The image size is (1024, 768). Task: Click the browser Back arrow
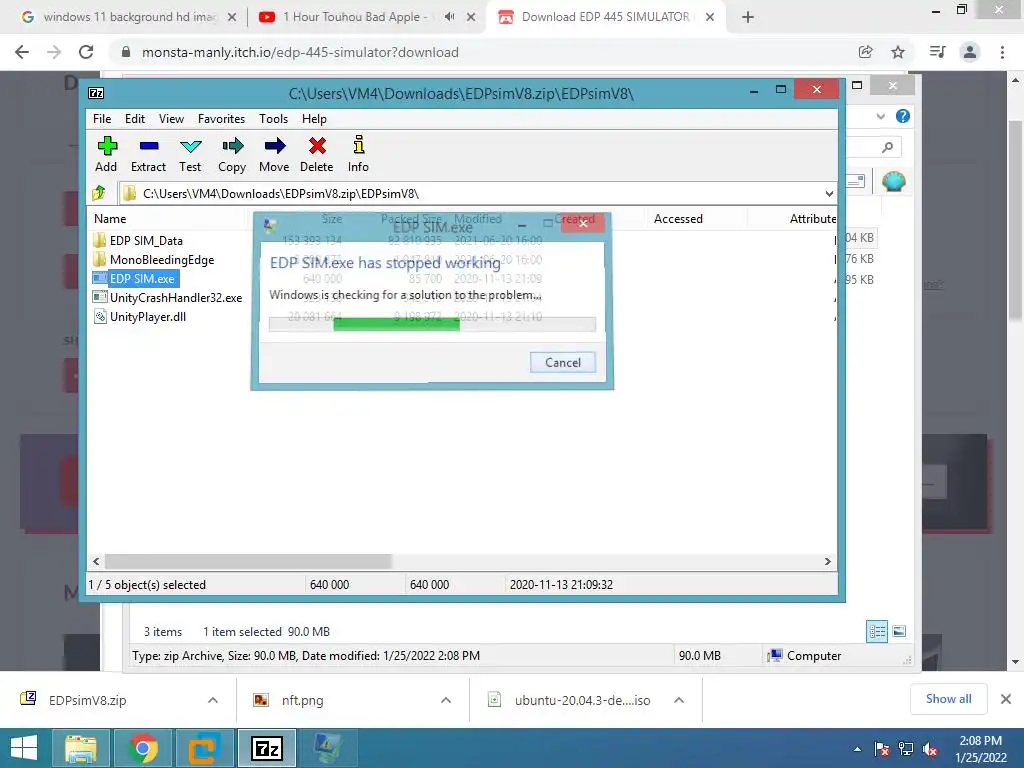(x=22, y=52)
